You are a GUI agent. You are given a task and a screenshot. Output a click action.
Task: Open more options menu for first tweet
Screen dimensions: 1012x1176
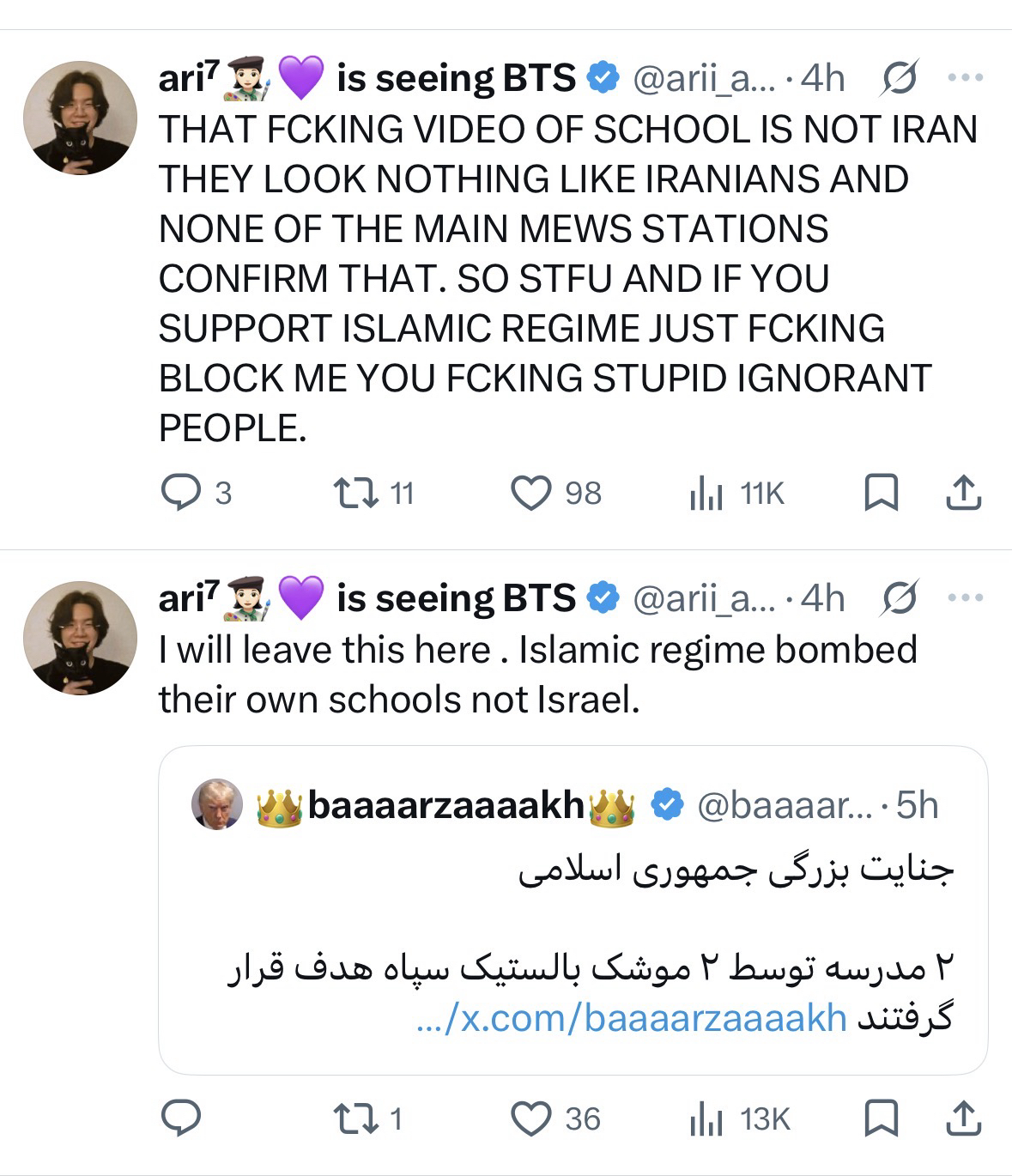[x=965, y=78]
